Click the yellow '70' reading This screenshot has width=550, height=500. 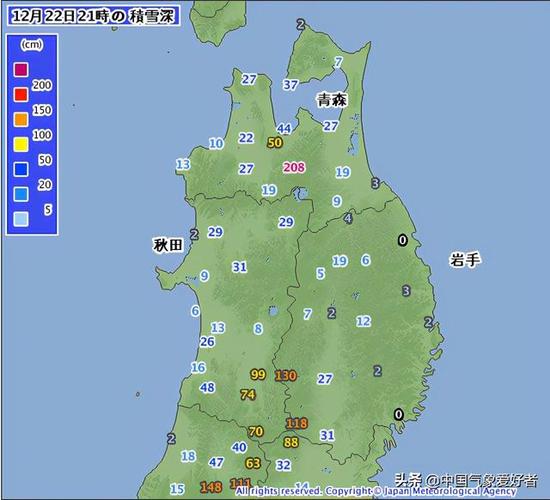point(256,431)
